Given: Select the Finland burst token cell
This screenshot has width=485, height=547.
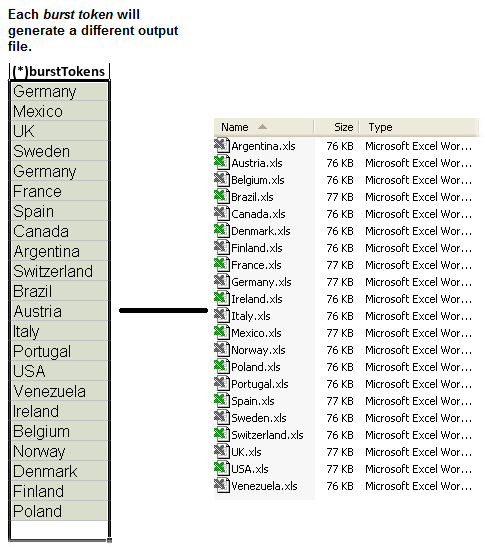Looking at the screenshot, I should [59, 491].
